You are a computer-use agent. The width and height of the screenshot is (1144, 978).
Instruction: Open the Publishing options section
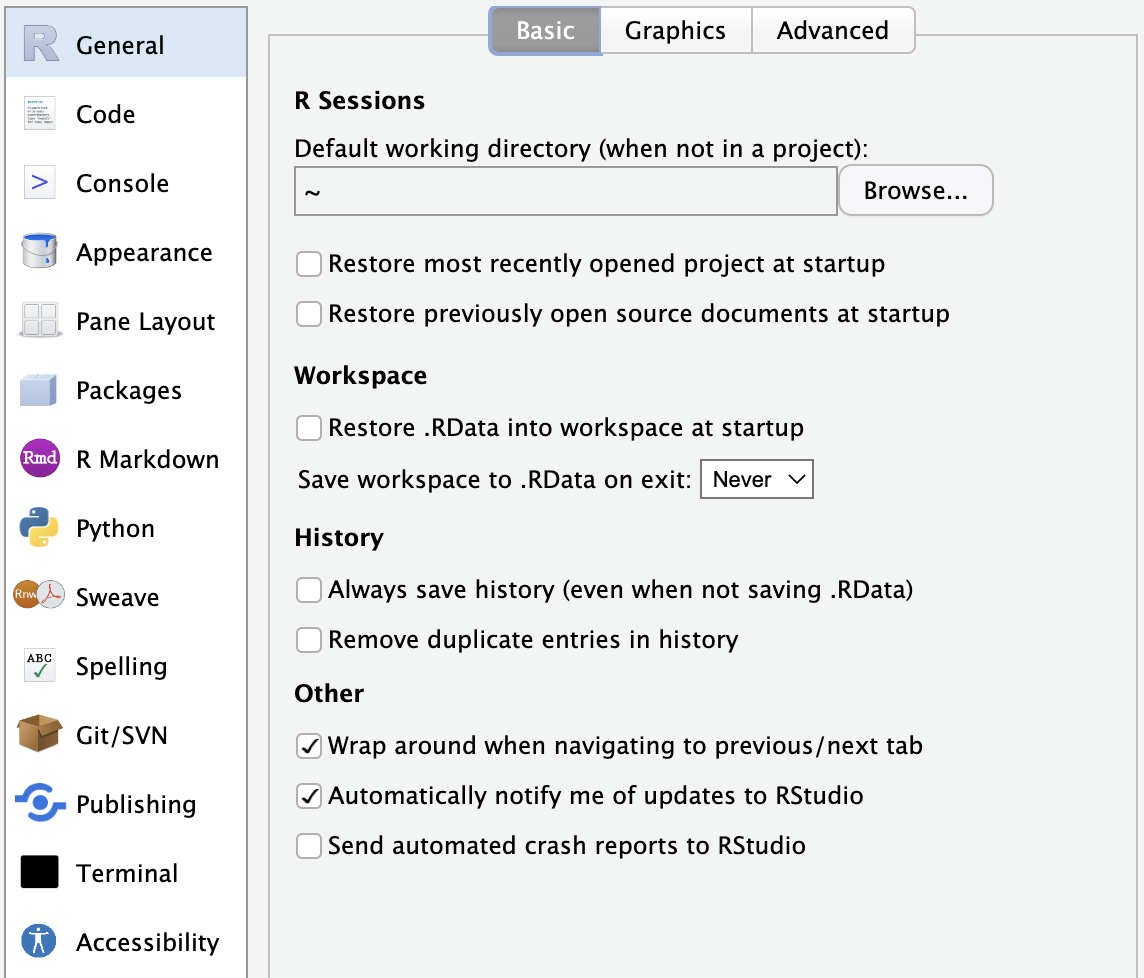tap(126, 804)
